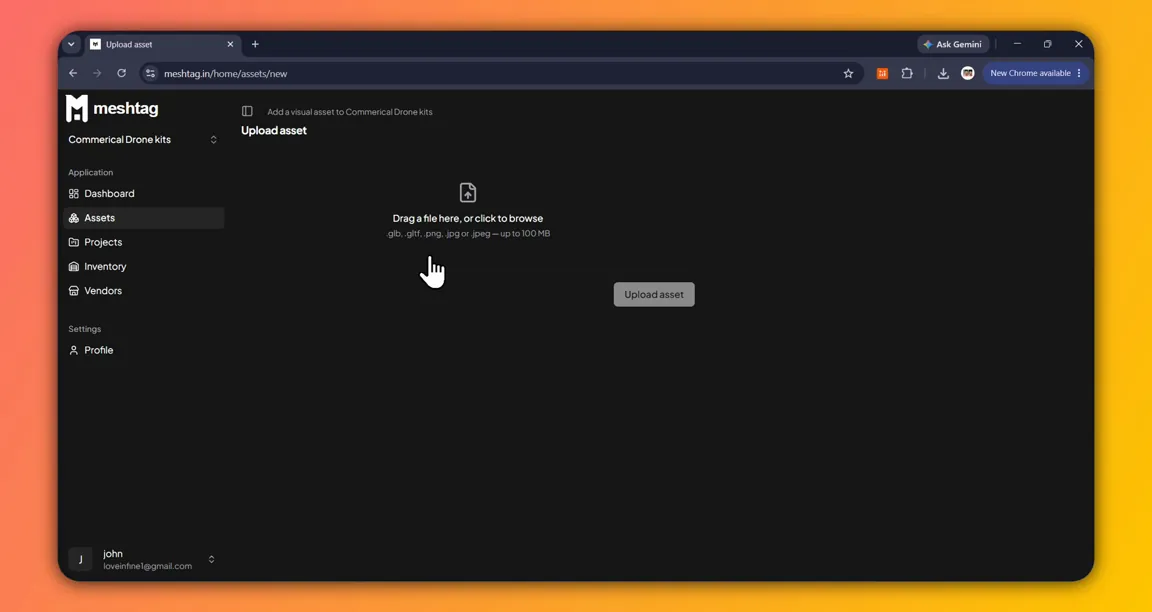Screen dimensions: 1152x612
Task: Click the 'Add a visual asset to Commerical Drone kits' text
Action: click(x=350, y=112)
